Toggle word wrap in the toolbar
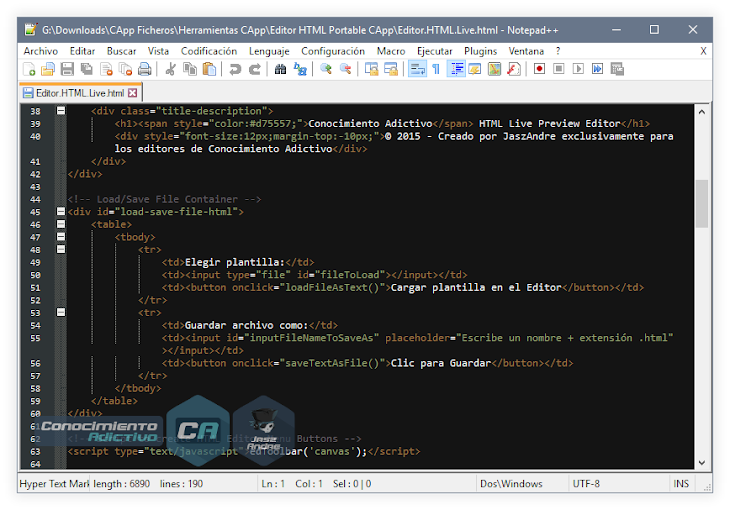730x510 pixels. tap(417, 69)
